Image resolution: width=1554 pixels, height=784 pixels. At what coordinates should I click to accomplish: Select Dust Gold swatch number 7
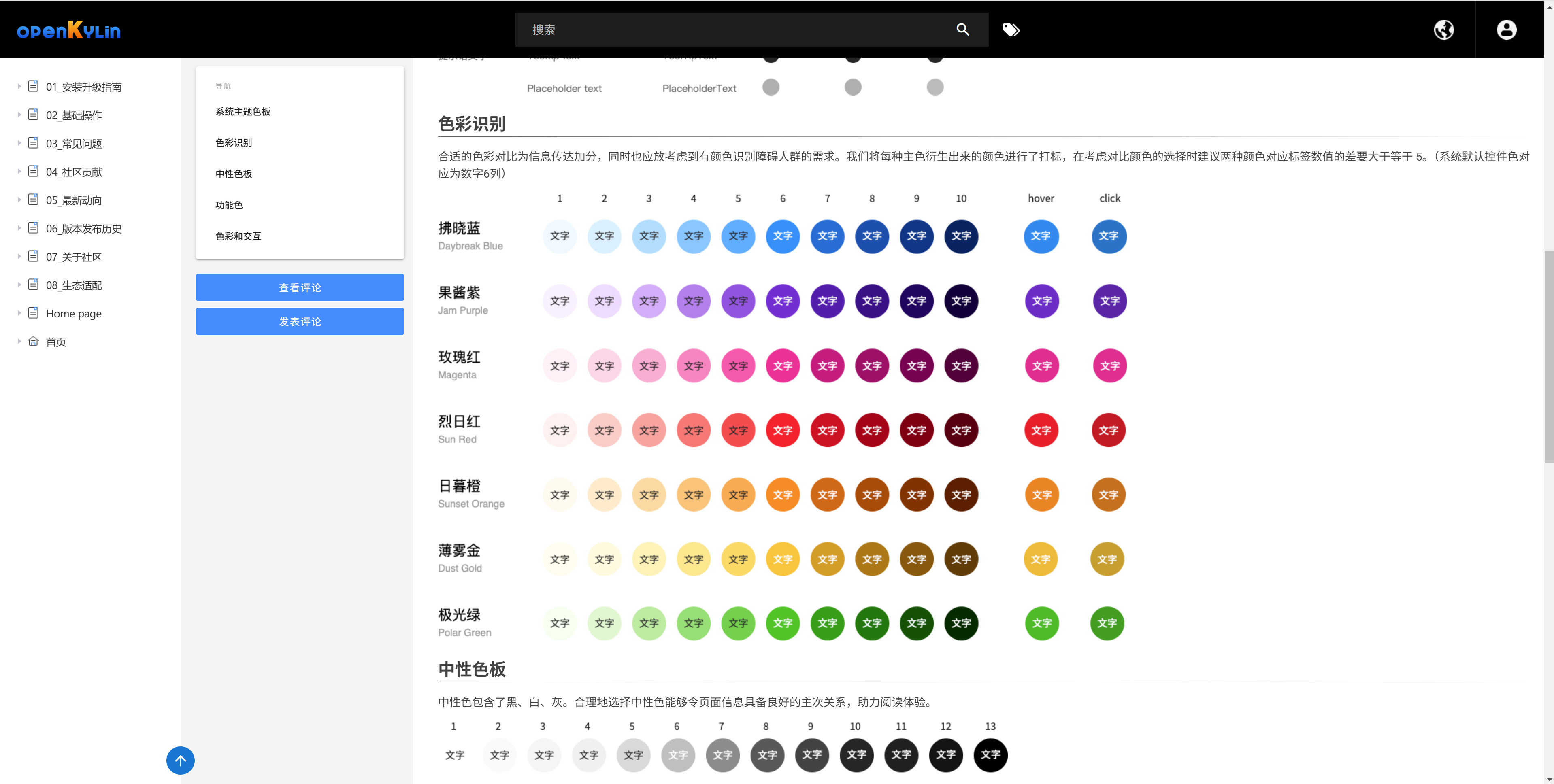pos(828,560)
